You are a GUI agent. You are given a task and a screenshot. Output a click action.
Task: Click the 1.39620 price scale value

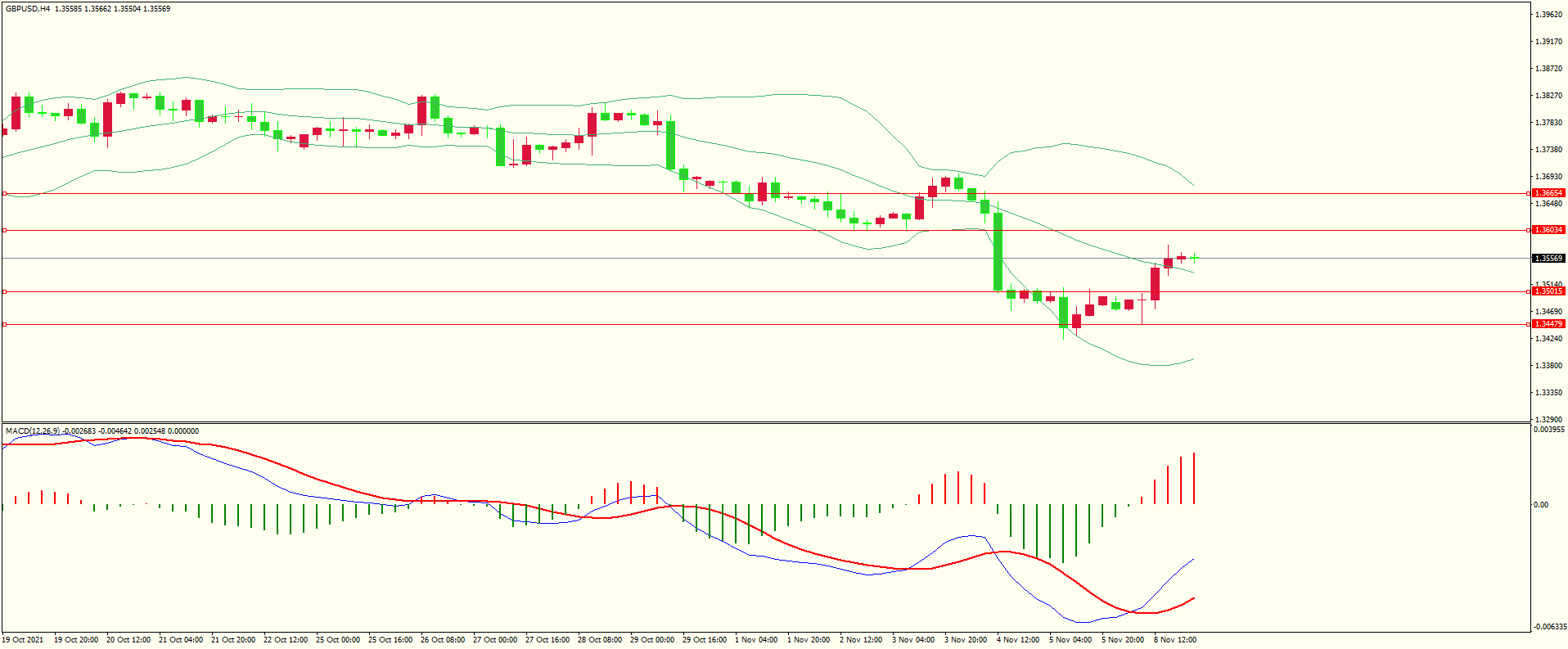coord(1548,15)
